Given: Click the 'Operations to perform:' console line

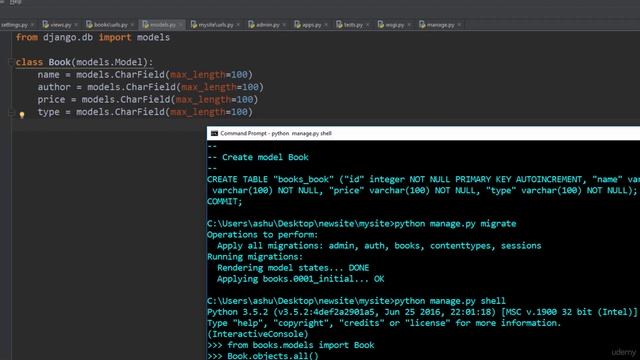Looking at the screenshot, I should click(x=262, y=235).
